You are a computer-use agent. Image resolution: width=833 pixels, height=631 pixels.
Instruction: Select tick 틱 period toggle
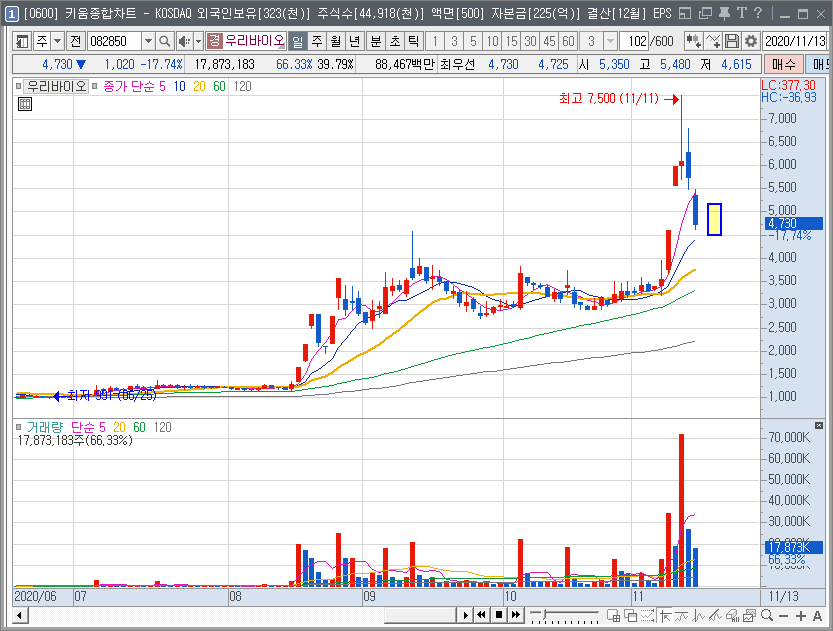tap(414, 41)
